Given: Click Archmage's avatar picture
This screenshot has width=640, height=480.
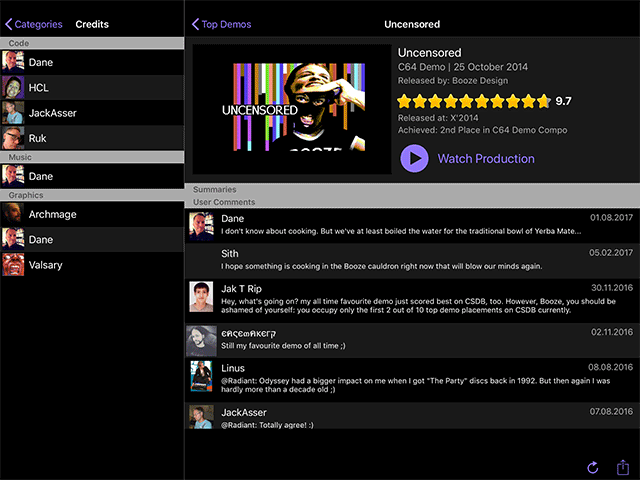Looking at the screenshot, I should point(13,214).
